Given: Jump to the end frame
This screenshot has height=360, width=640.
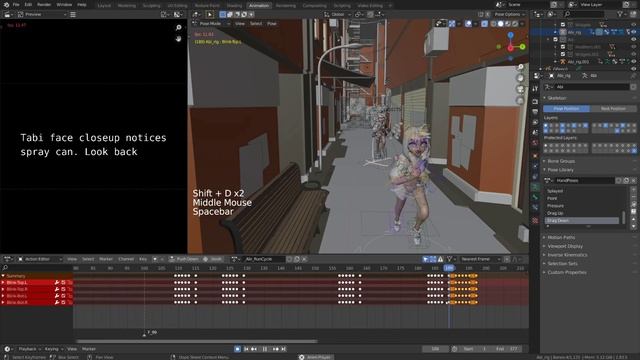Looking at the screenshot, I should point(283,349).
